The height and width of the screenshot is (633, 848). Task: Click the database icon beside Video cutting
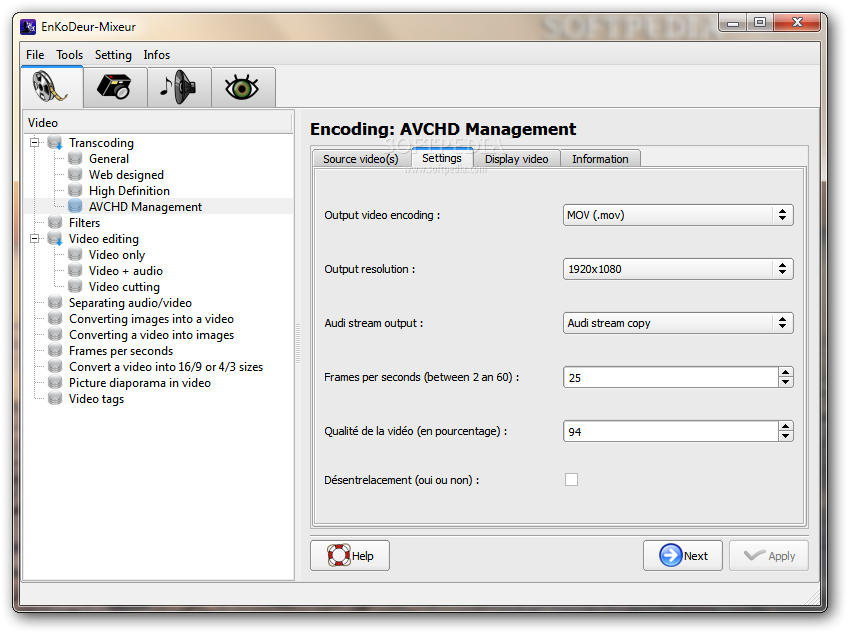[75, 286]
